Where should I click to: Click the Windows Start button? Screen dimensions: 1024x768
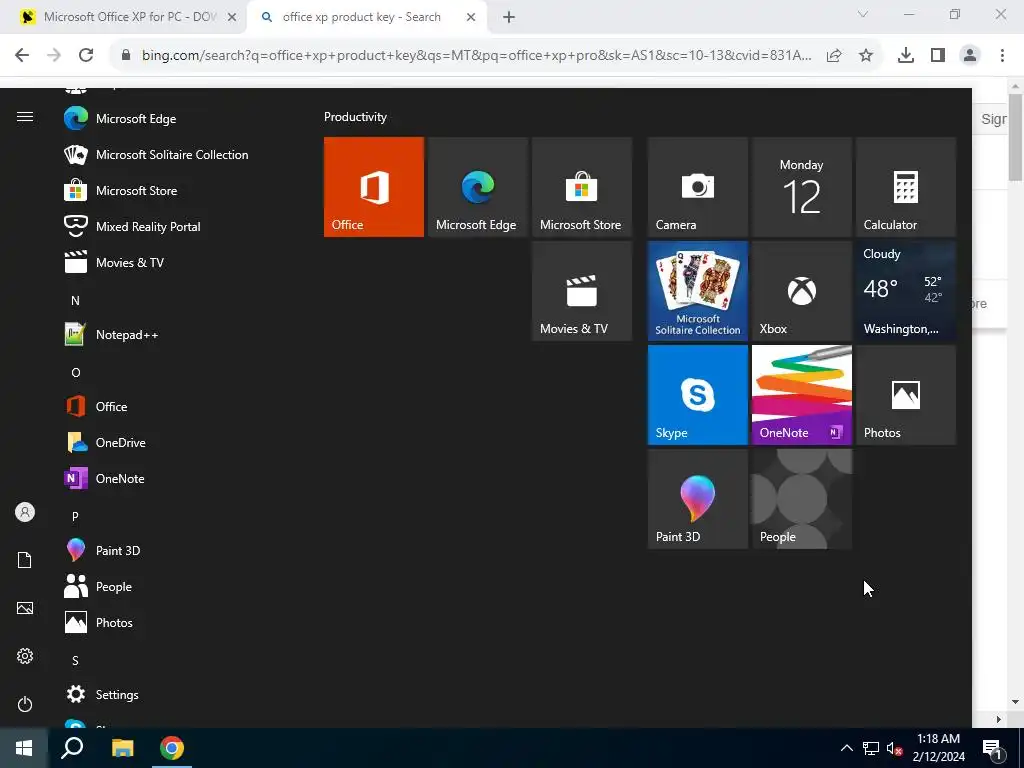click(x=24, y=748)
